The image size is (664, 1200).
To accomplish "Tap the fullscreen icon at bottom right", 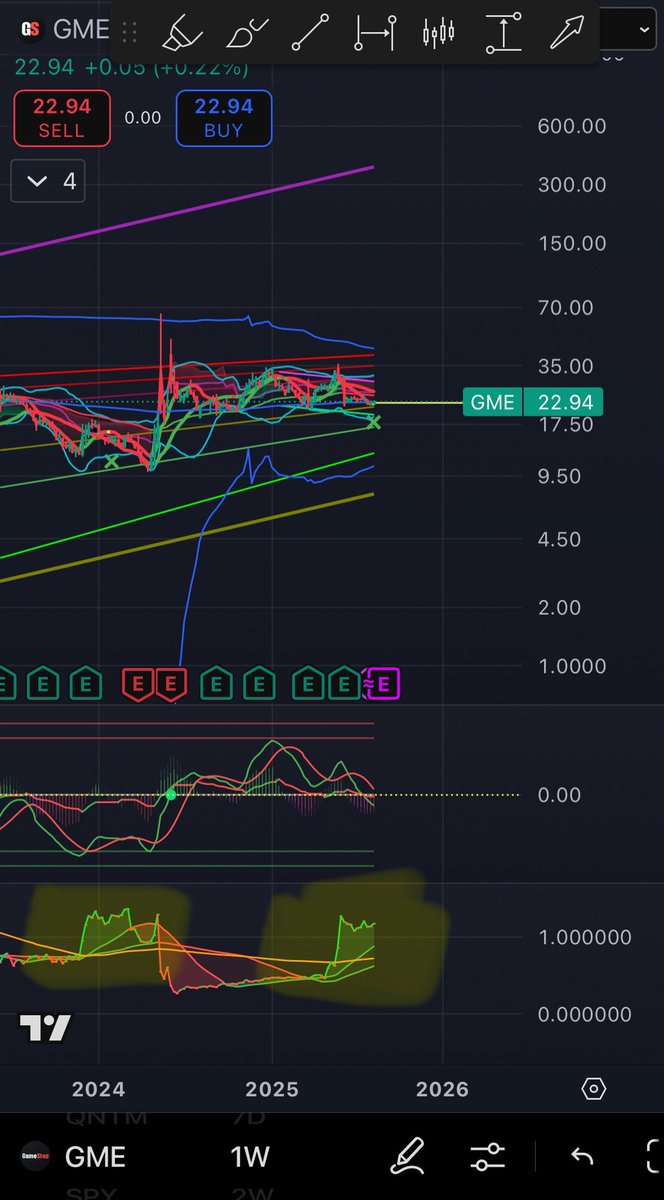I will (x=655, y=1157).
